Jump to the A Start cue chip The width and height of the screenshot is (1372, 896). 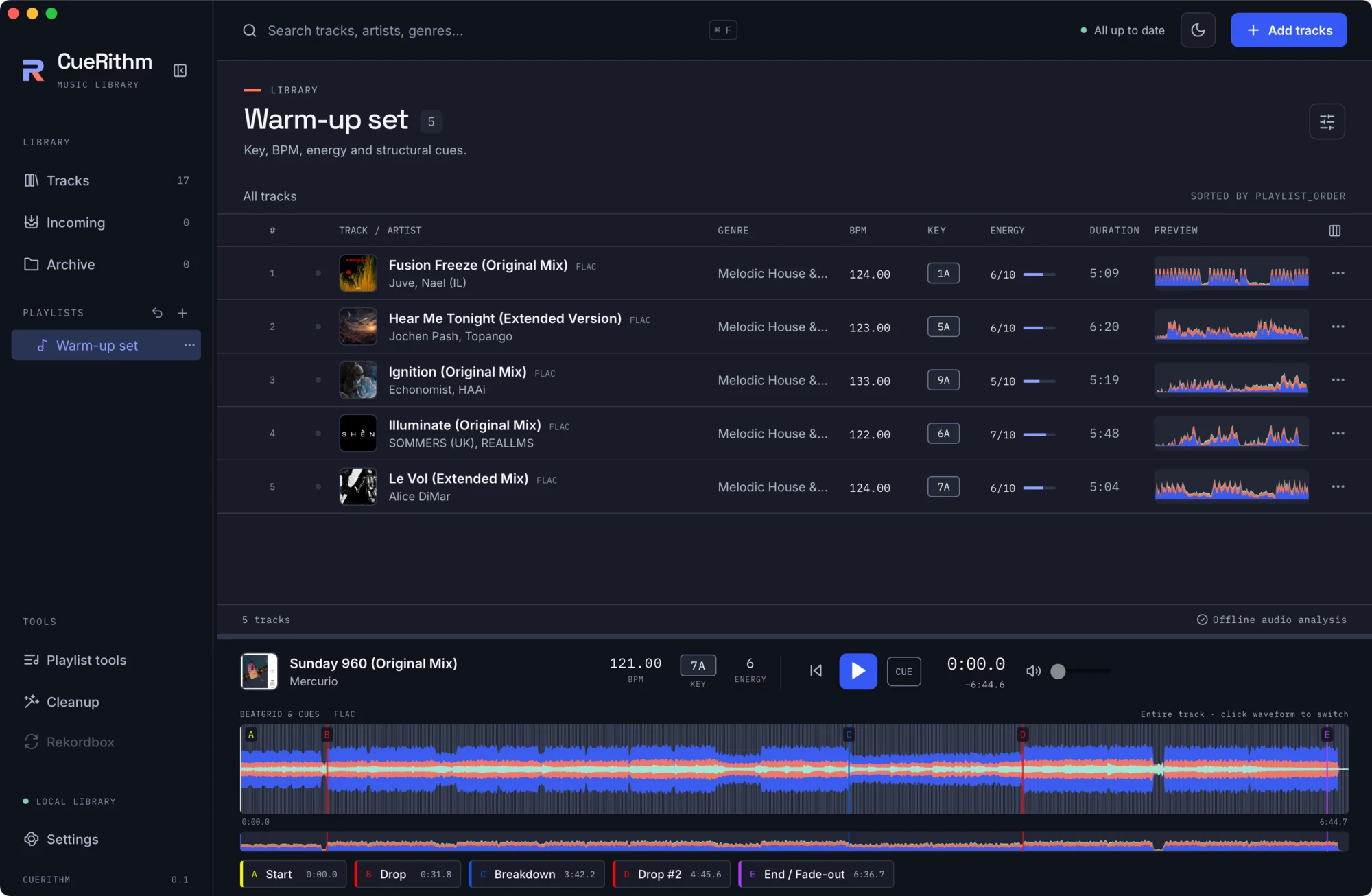click(294, 874)
